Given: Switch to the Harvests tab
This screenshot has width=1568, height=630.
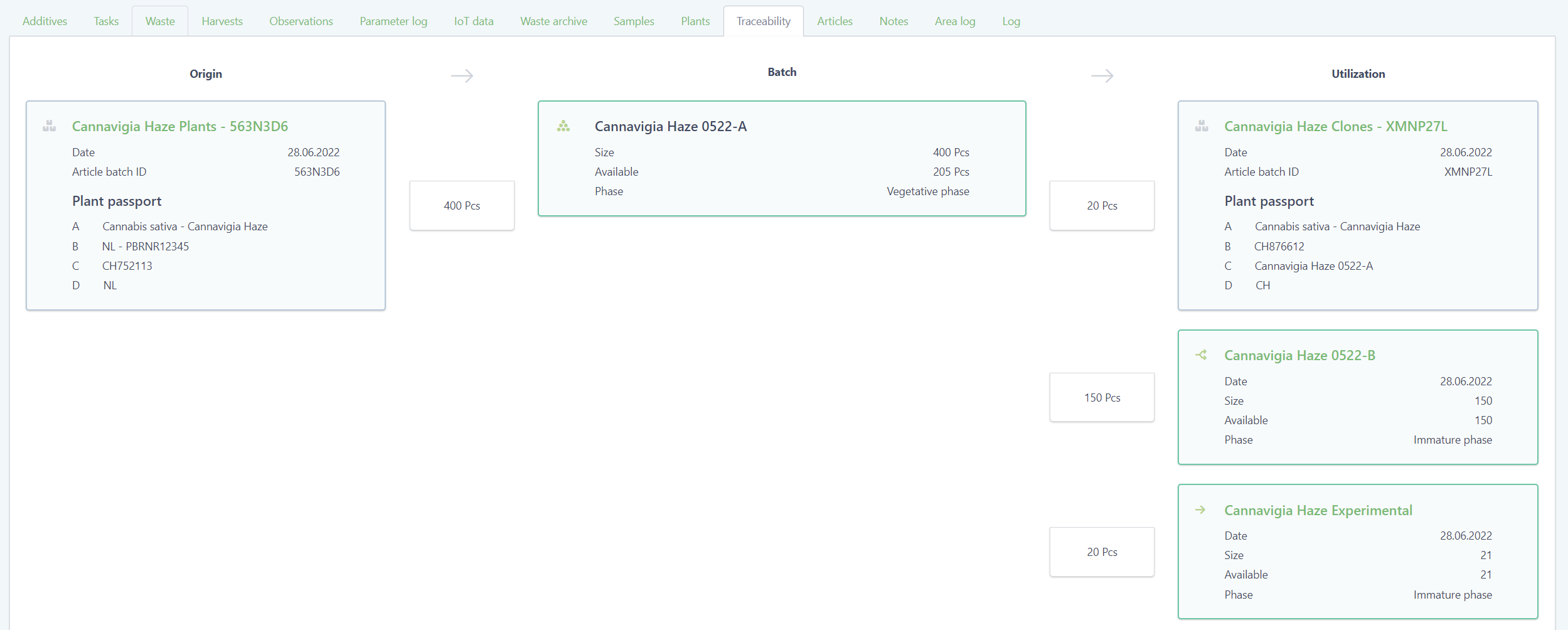Looking at the screenshot, I should 222,21.
